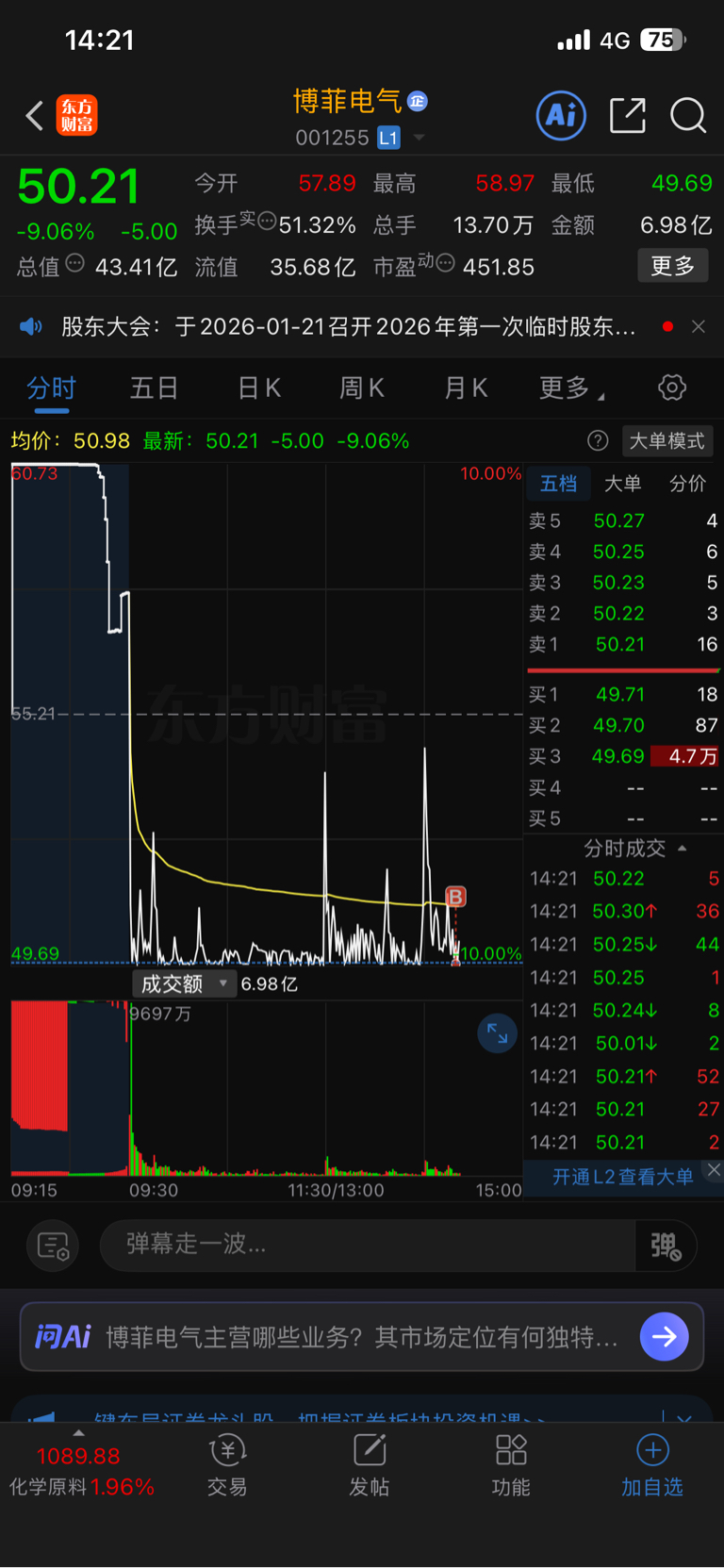Tap the 换手 info icon
Viewport: 724px width, 1568px height.
(x=267, y=222)
